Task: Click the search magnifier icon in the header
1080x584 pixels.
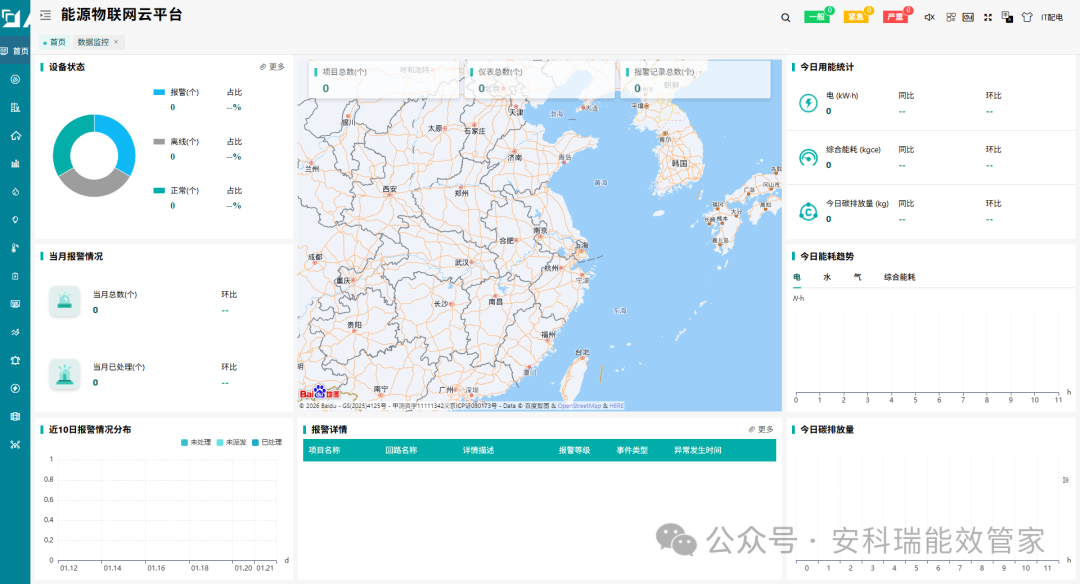Action: tap(785, 17)
